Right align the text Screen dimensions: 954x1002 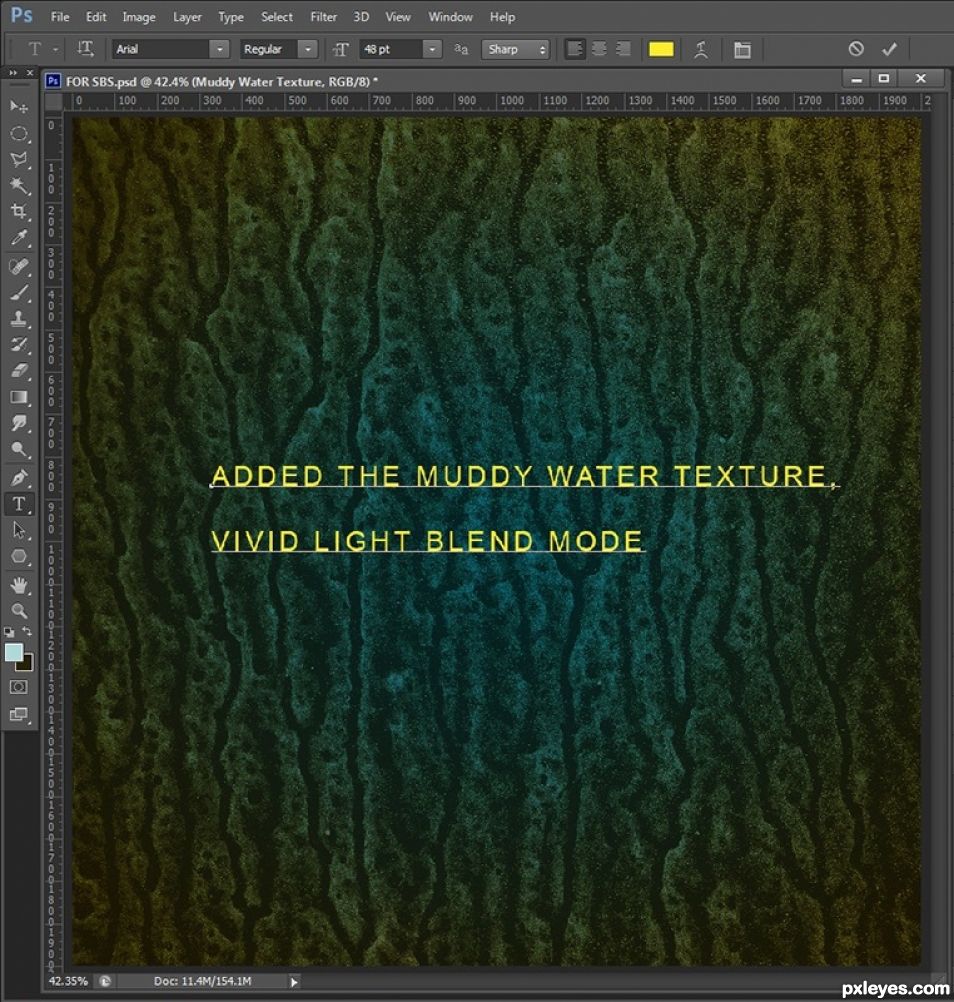click(623, 49)
